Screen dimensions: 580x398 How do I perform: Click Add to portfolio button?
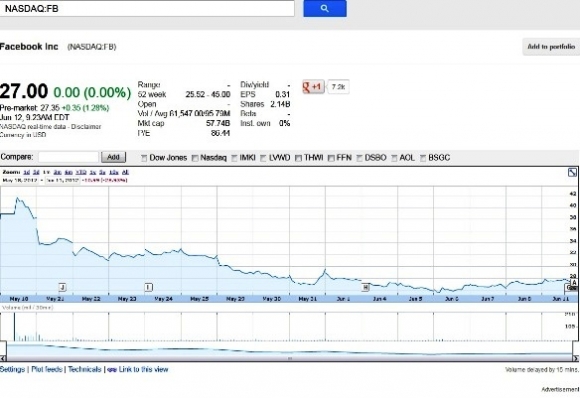click(x=551, y=47)
